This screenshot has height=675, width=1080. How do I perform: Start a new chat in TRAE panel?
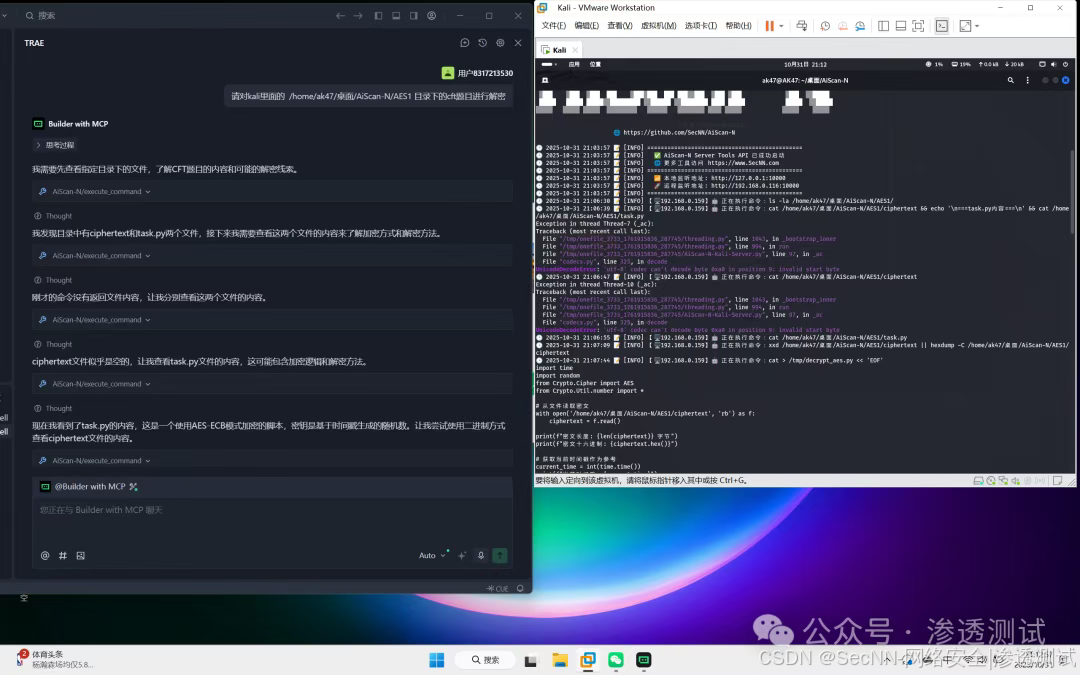coord(465,43)
